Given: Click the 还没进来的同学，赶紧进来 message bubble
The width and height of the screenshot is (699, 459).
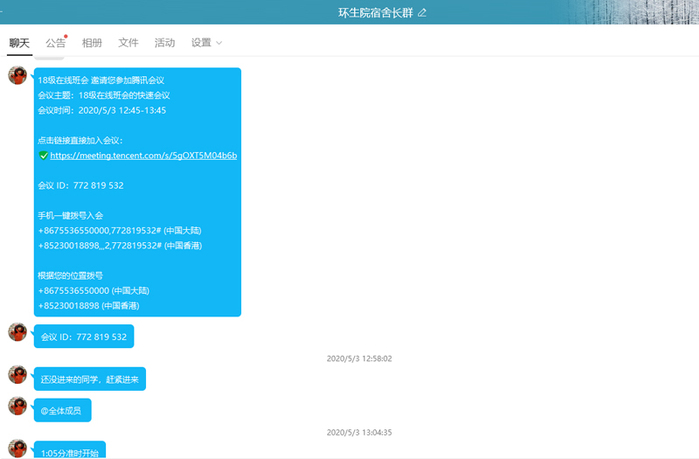Looking at the screenshot, I should 90,380.
